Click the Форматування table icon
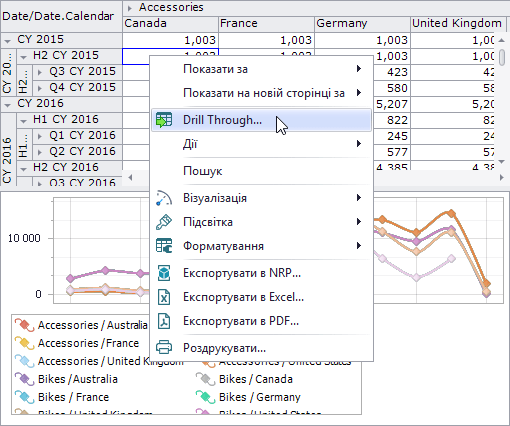This screenshot has width=510, height=426. (164, 246)
